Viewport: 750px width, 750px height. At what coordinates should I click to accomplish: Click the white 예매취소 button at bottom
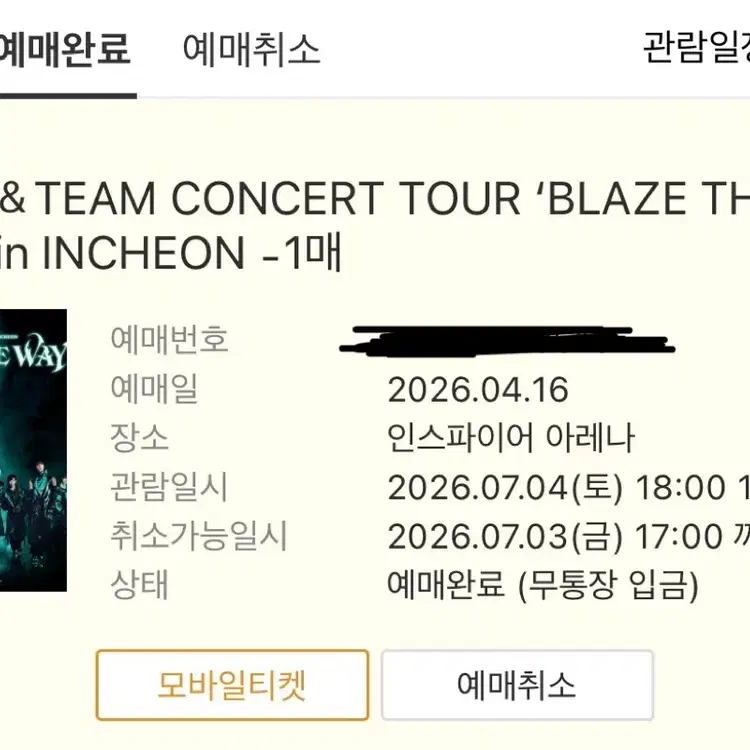[517, 685]
